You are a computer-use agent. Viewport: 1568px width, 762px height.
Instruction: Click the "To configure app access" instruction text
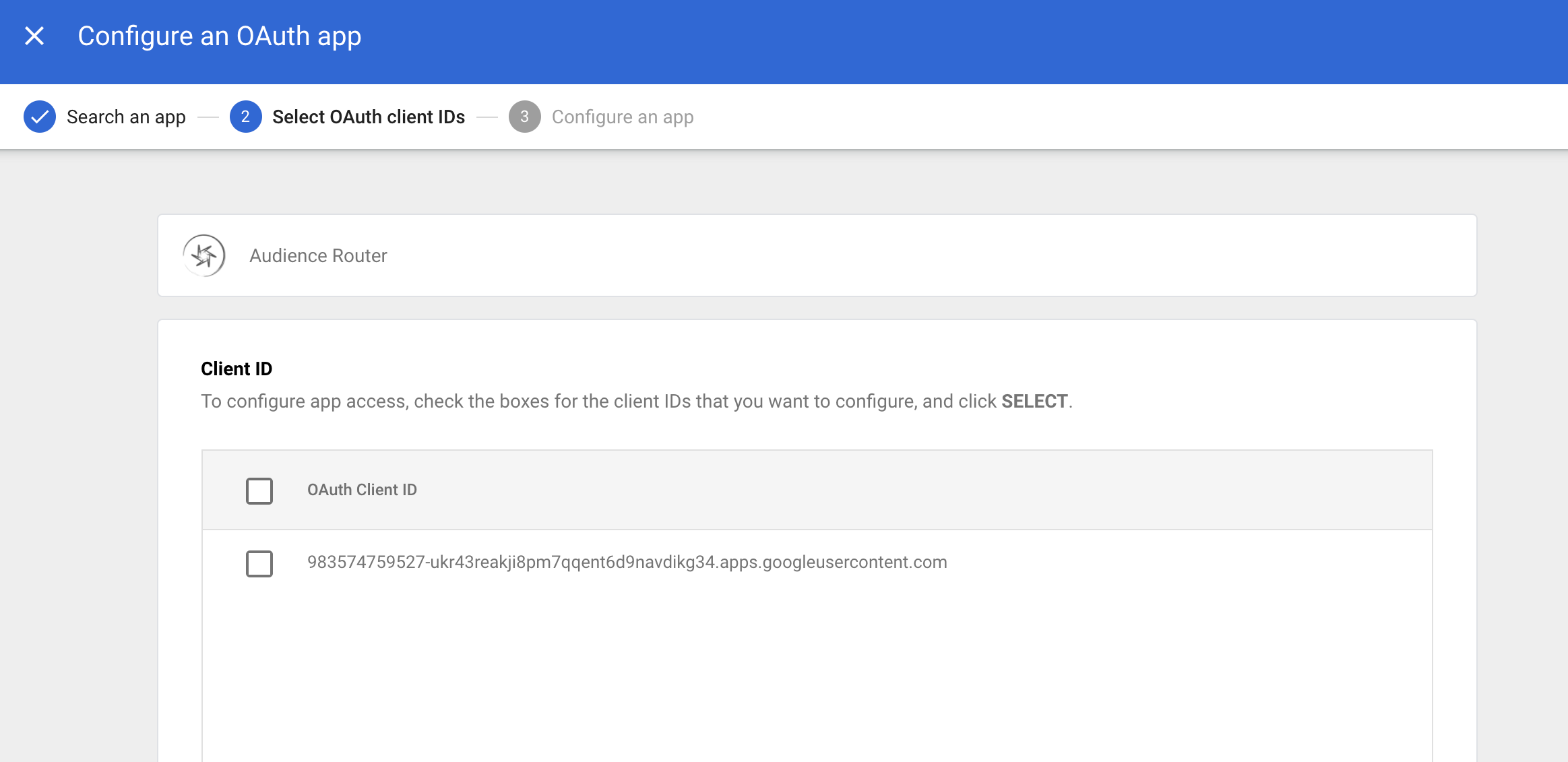pos(600,402)
